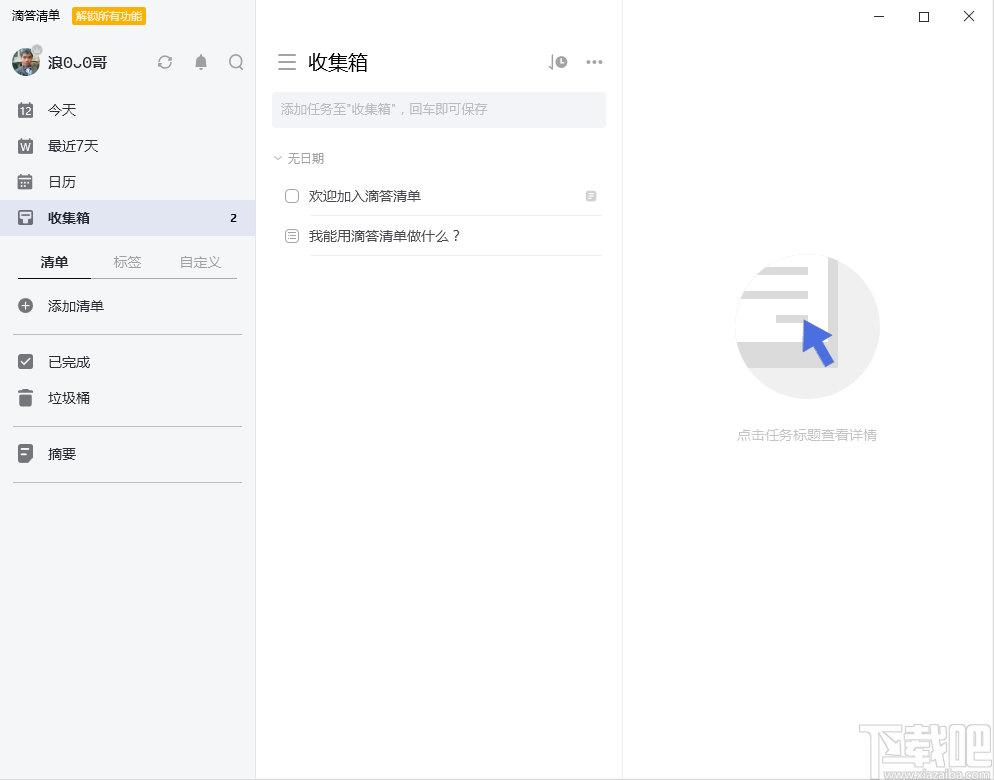
Task: Click the sort-by-time icon in 收集箱
Action: 557,62
